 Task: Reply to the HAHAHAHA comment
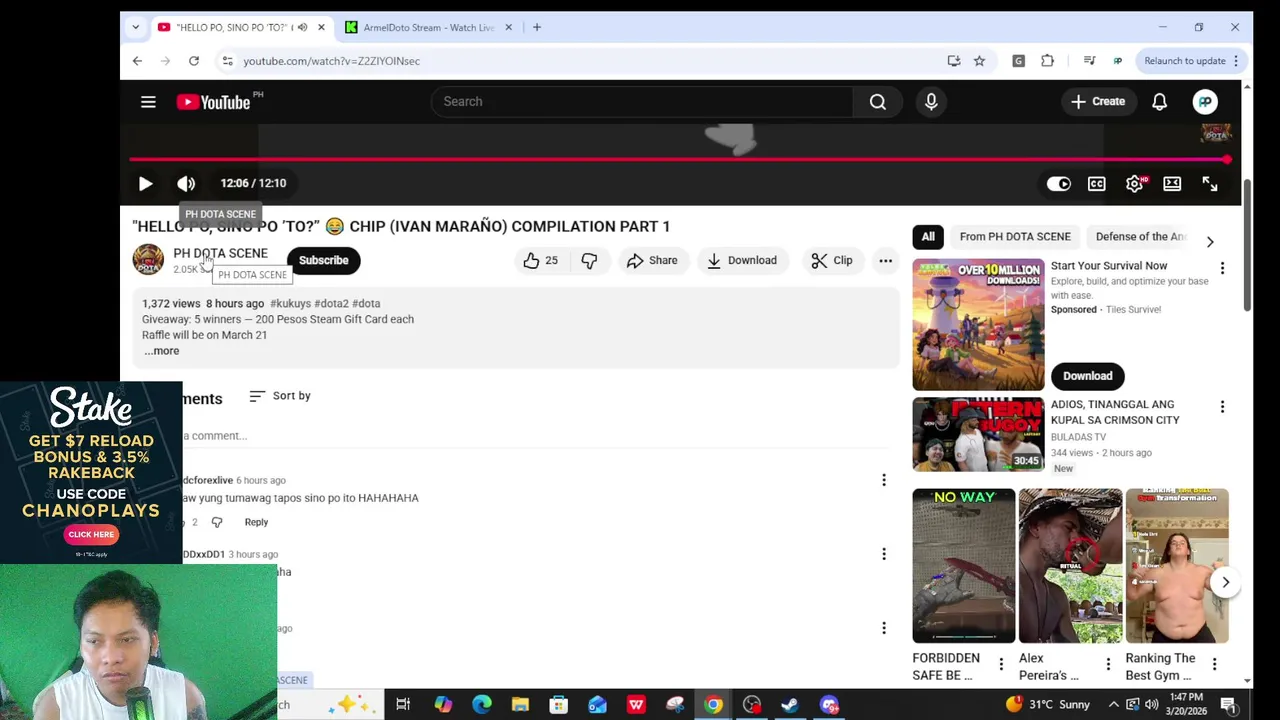256,522
